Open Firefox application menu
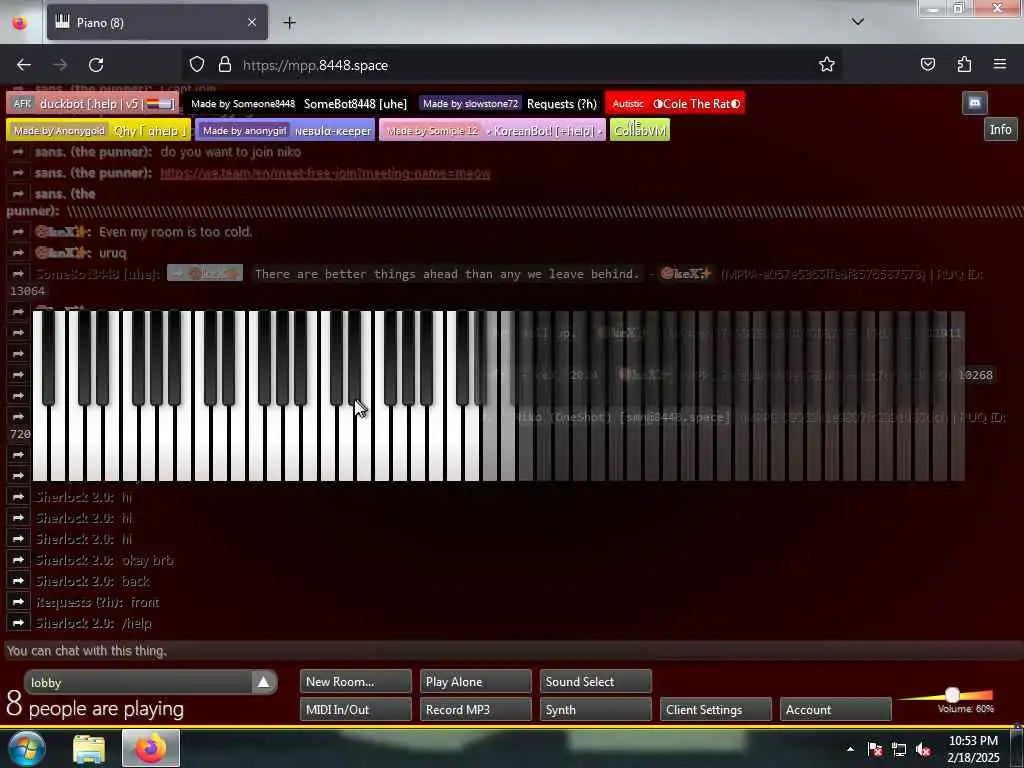The height and width of the screenshot is (768, 1024). (1000, 65)
